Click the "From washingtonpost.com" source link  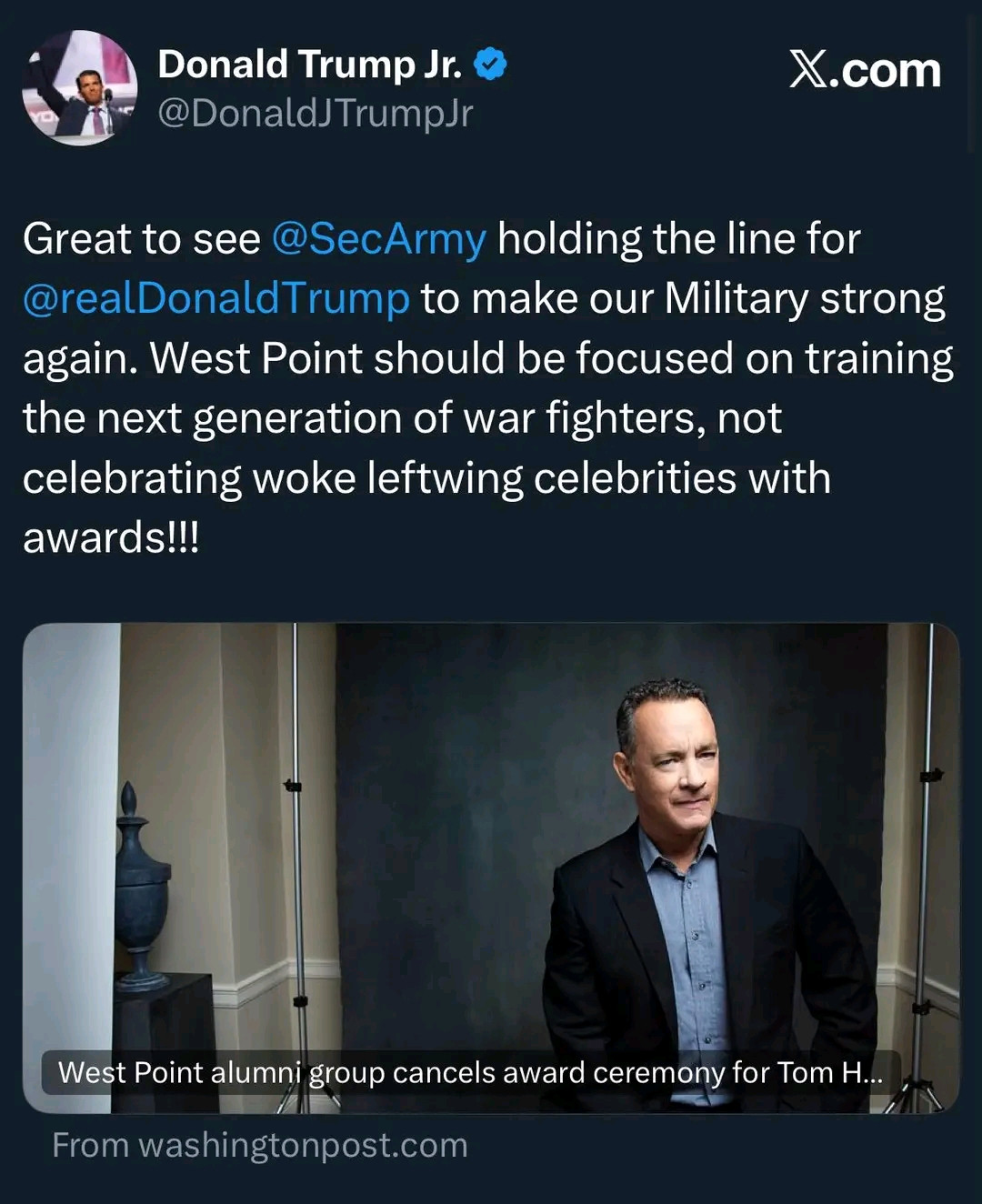click(260, 1146)
